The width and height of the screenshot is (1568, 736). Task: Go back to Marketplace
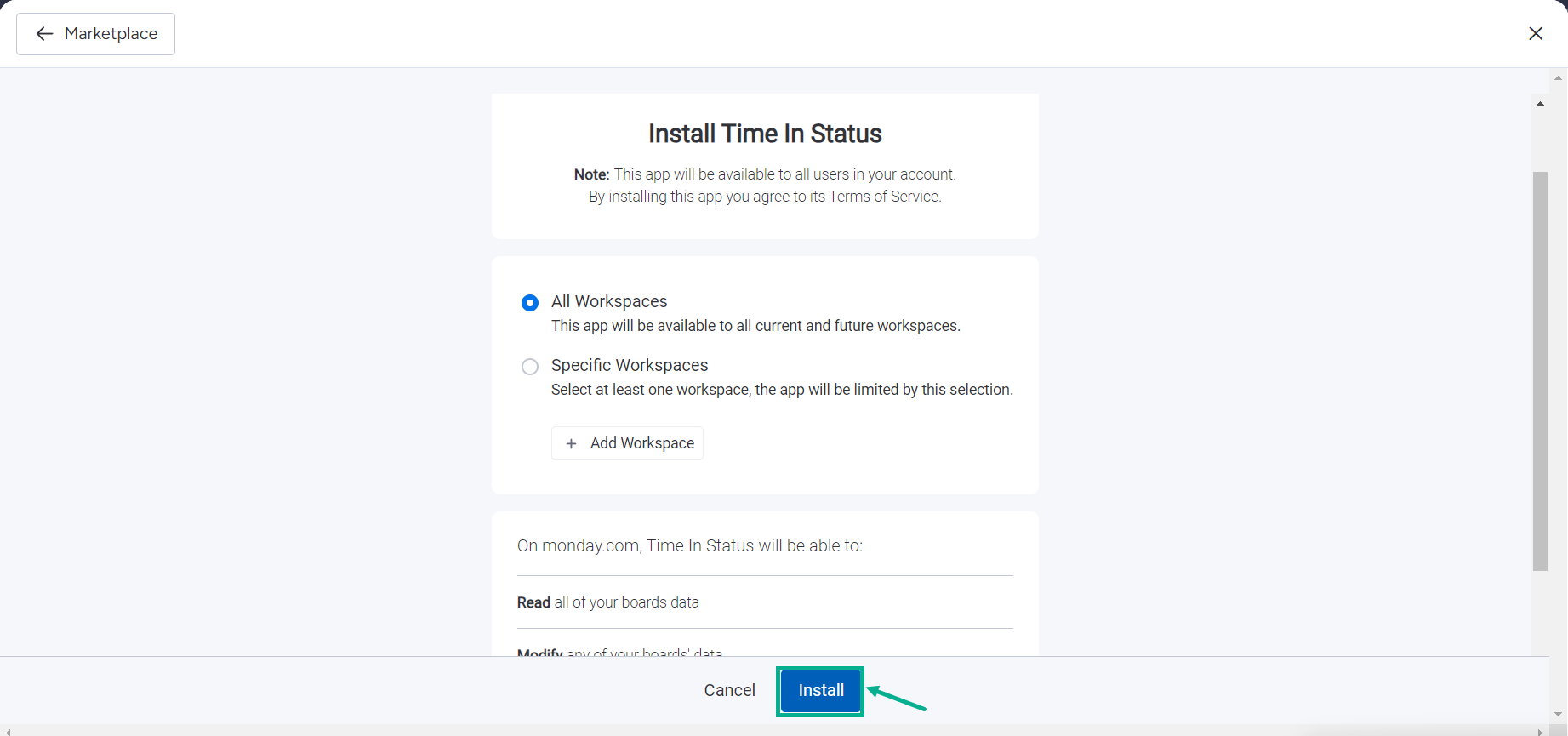point(95,34)
